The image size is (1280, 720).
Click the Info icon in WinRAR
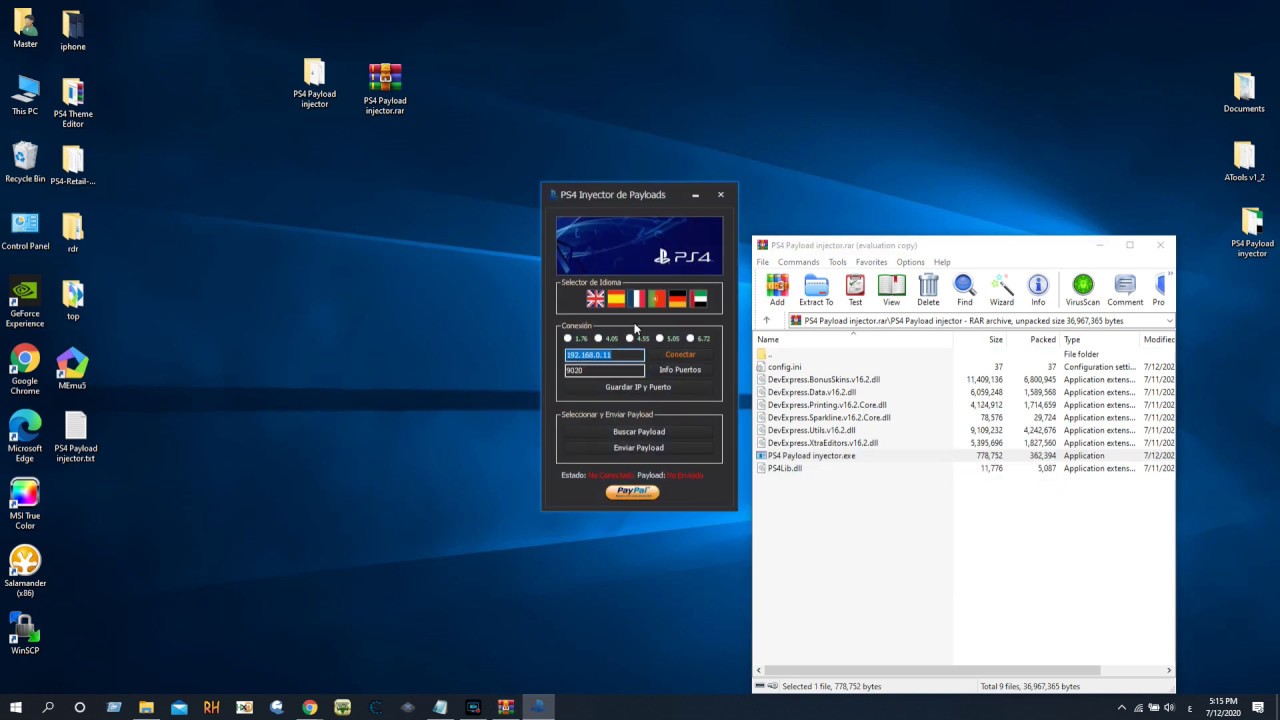click(1038, 290)
